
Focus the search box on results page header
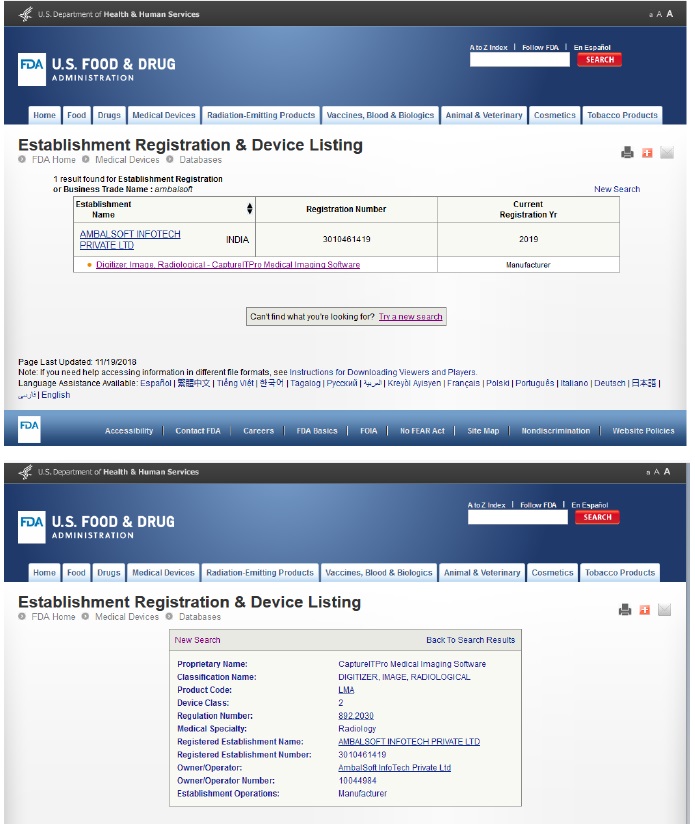[520, 60]
